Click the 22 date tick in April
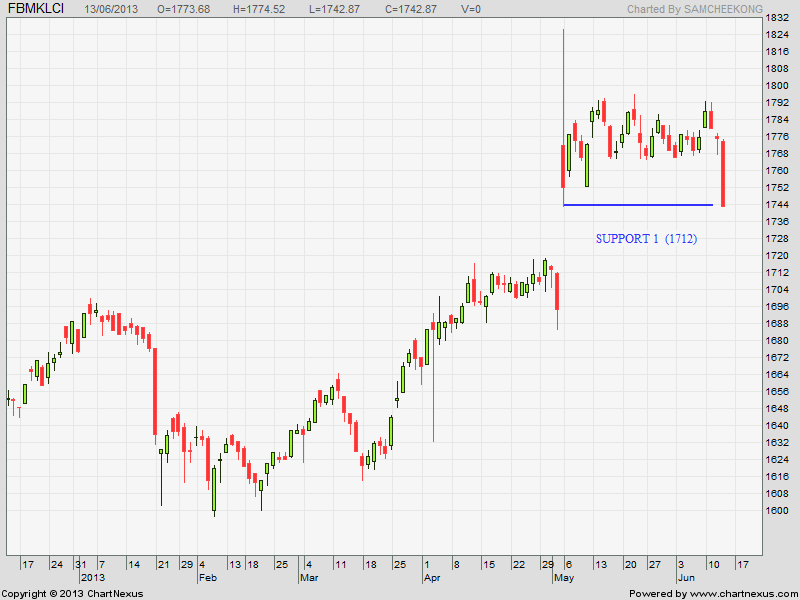This screenshot has width=800, height=600. tap(519, 565)
